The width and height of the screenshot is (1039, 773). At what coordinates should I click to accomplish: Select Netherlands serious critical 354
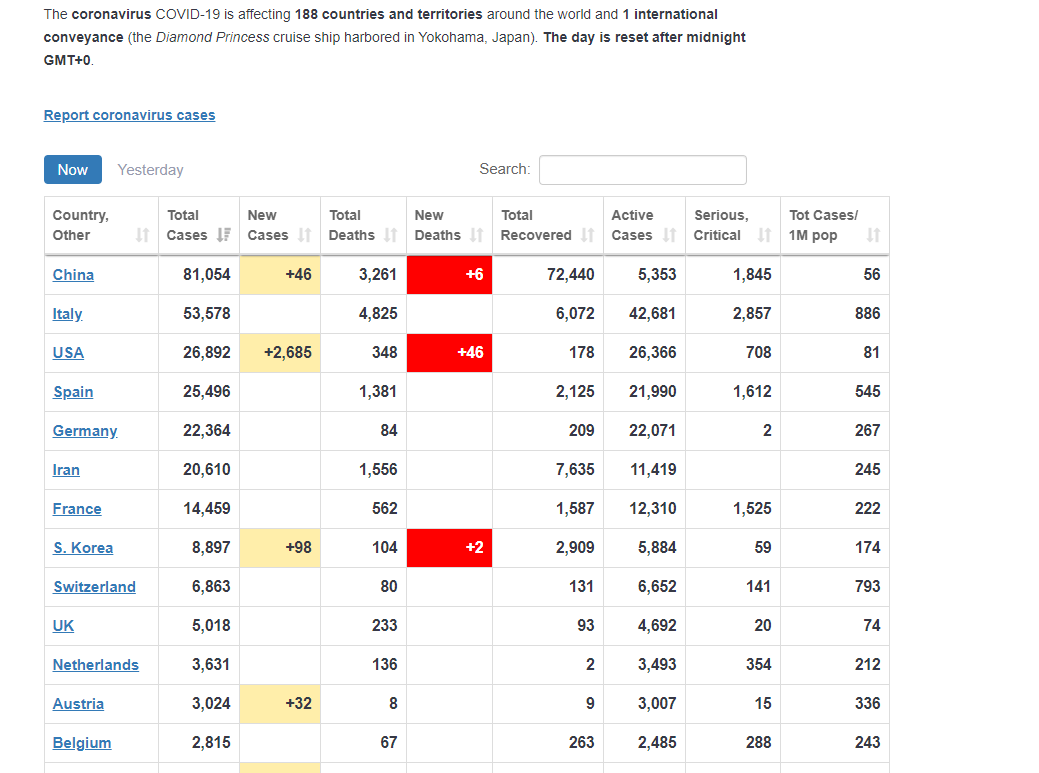(x=759, y=666)
